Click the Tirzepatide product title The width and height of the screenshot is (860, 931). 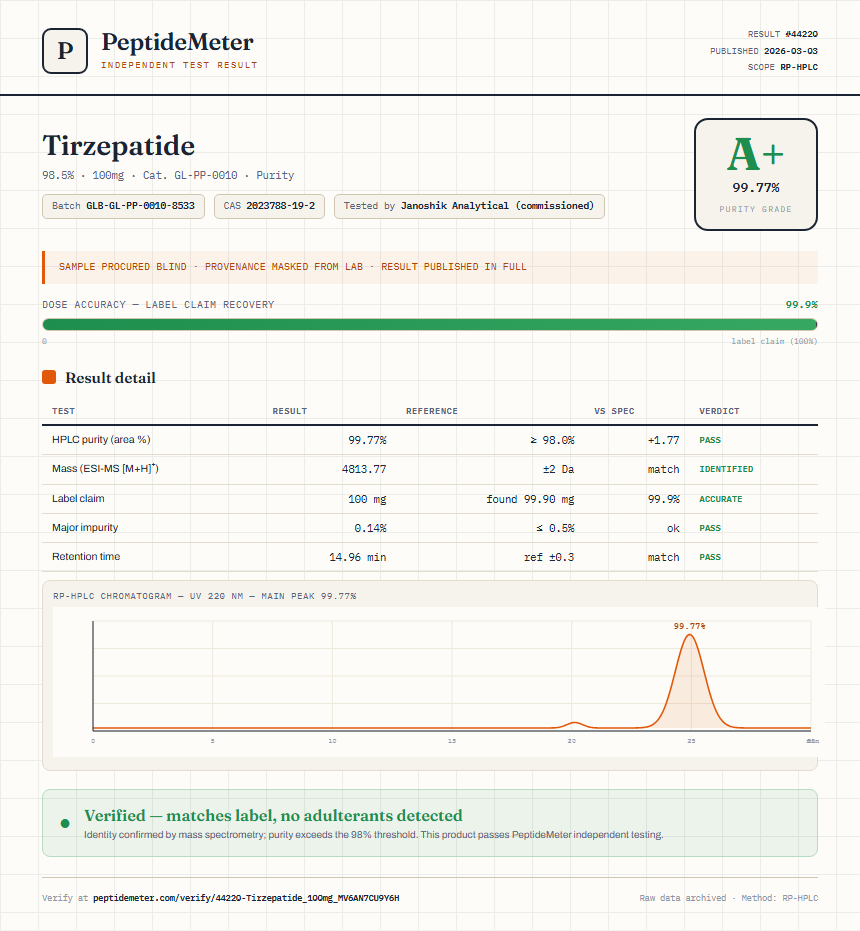119,146
